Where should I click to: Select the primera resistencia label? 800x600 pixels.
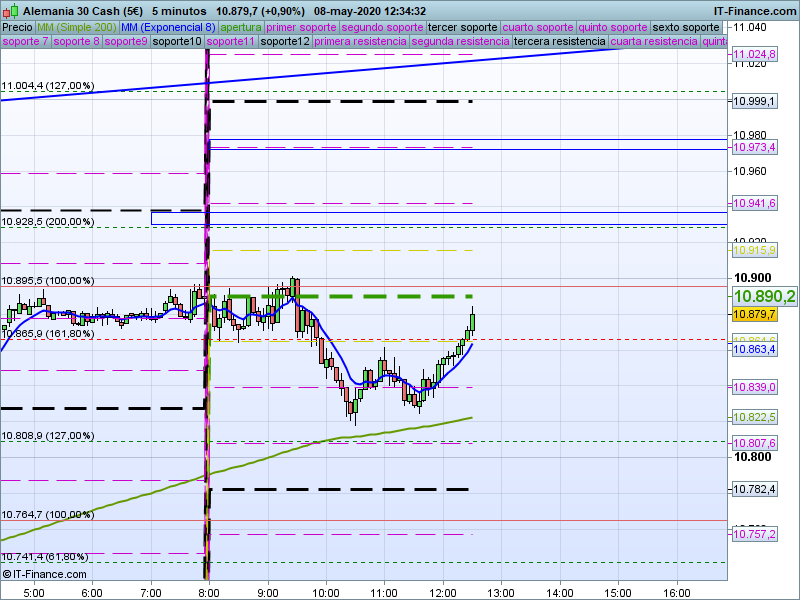click(359, 42)
